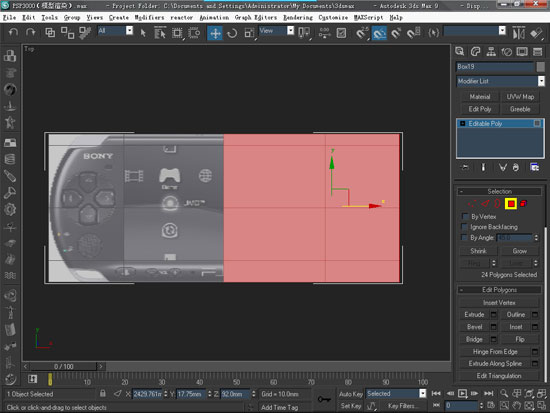Click the Edit Triangulation button
Image resolution: width=550 pixels, height=413 pixels.
[x=499, y=376]
